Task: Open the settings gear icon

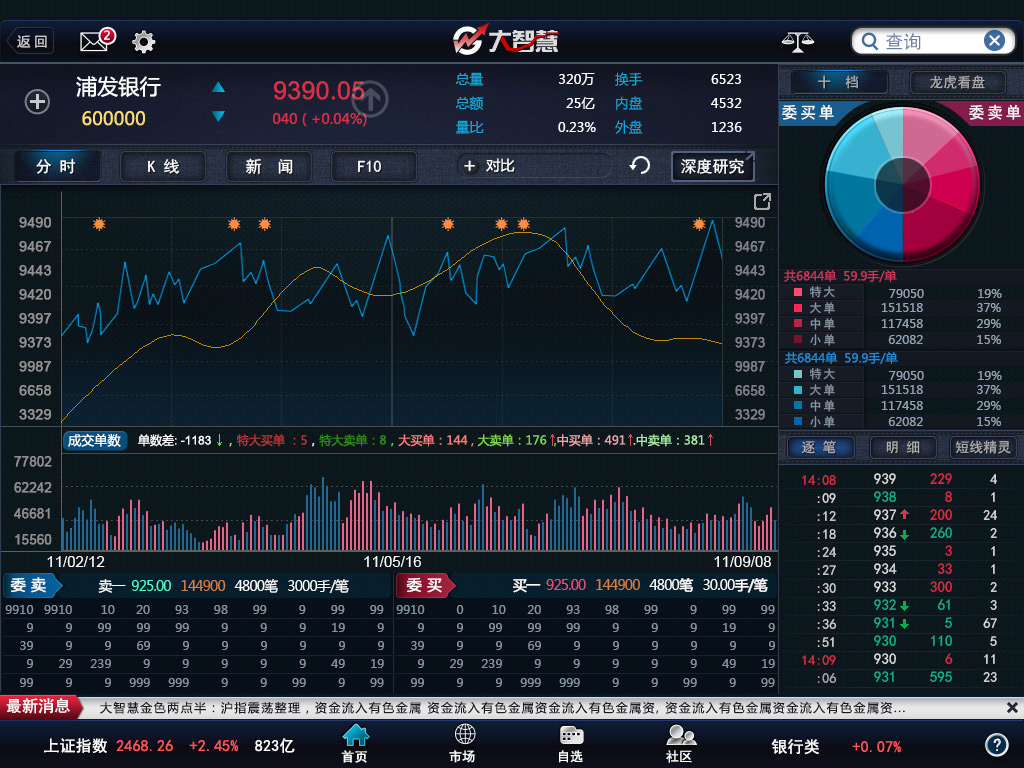Action: (x=144, y=42)
